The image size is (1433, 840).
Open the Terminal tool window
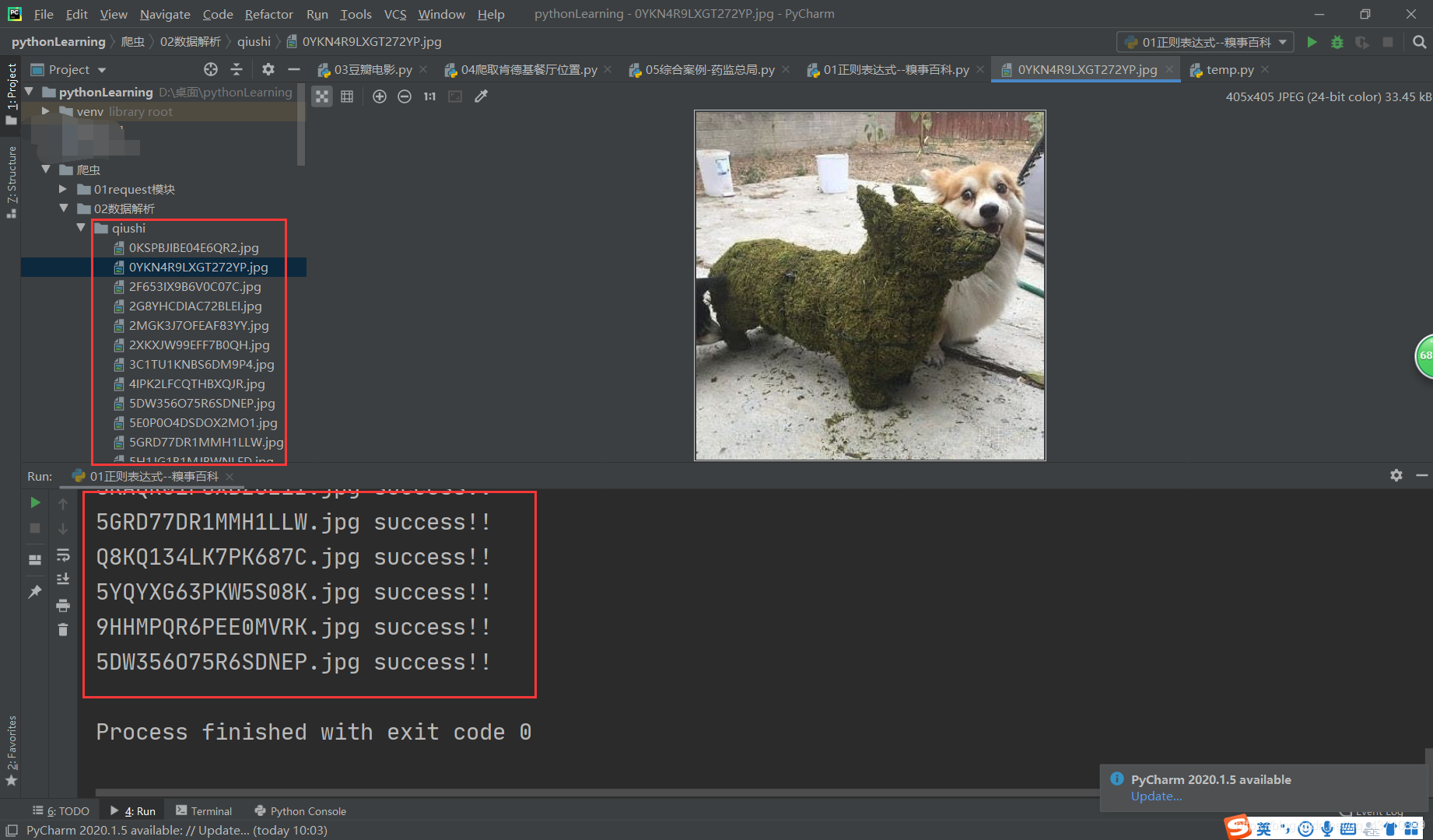(x=204, y=810)
